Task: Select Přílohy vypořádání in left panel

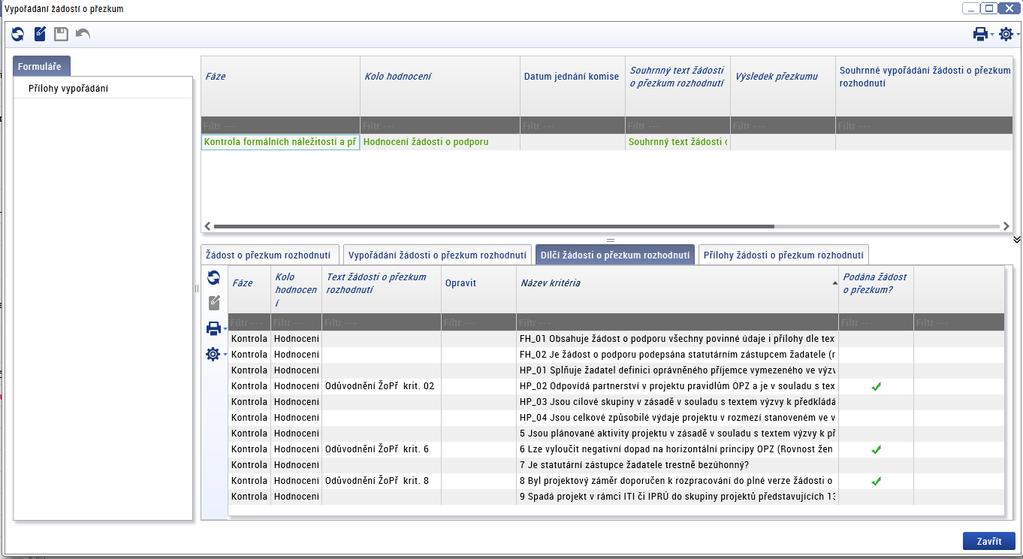Action: (69, 88)
